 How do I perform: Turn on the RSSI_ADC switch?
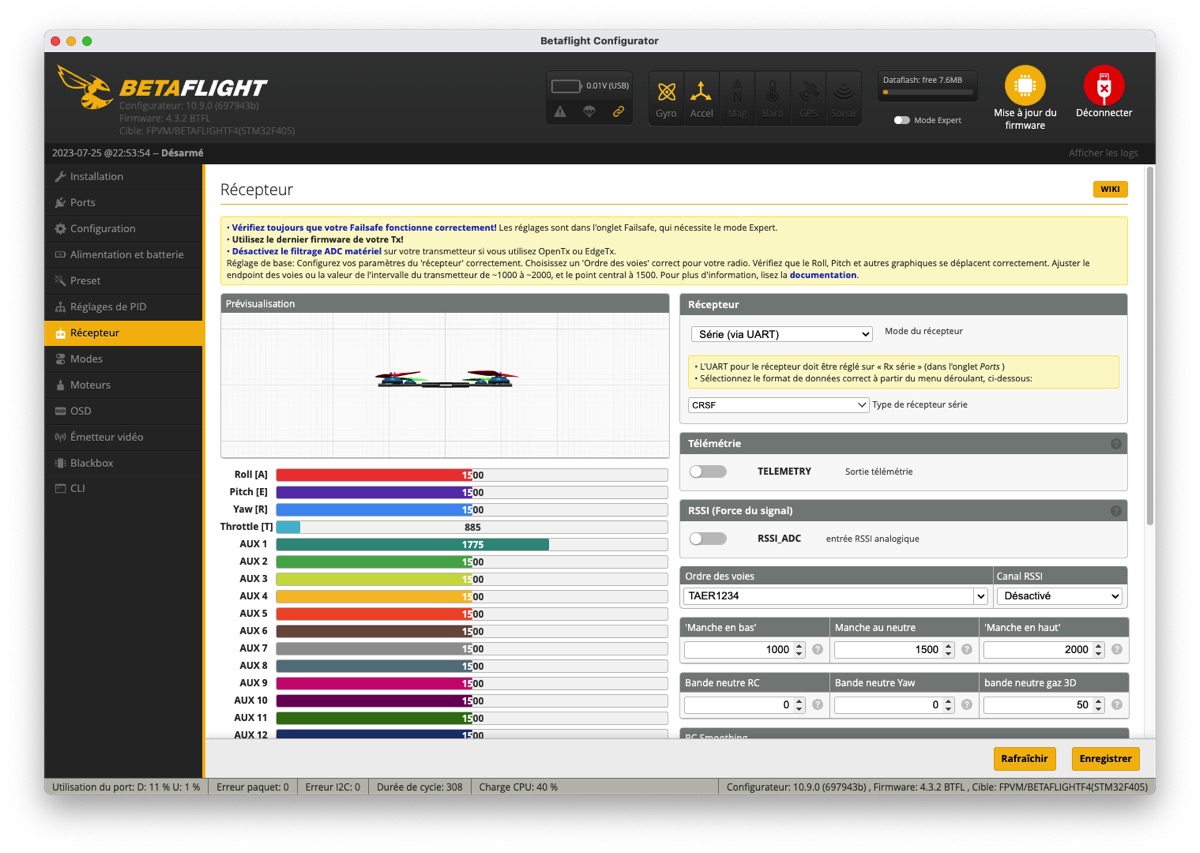(708, 538)
